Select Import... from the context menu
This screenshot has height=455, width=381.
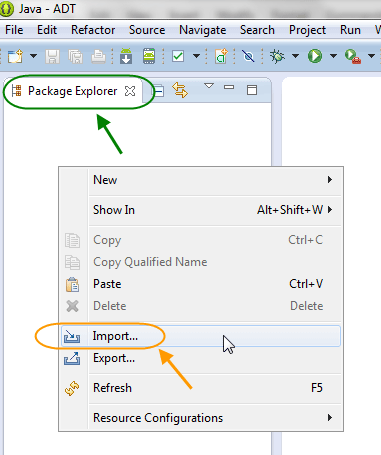point(201,336)
